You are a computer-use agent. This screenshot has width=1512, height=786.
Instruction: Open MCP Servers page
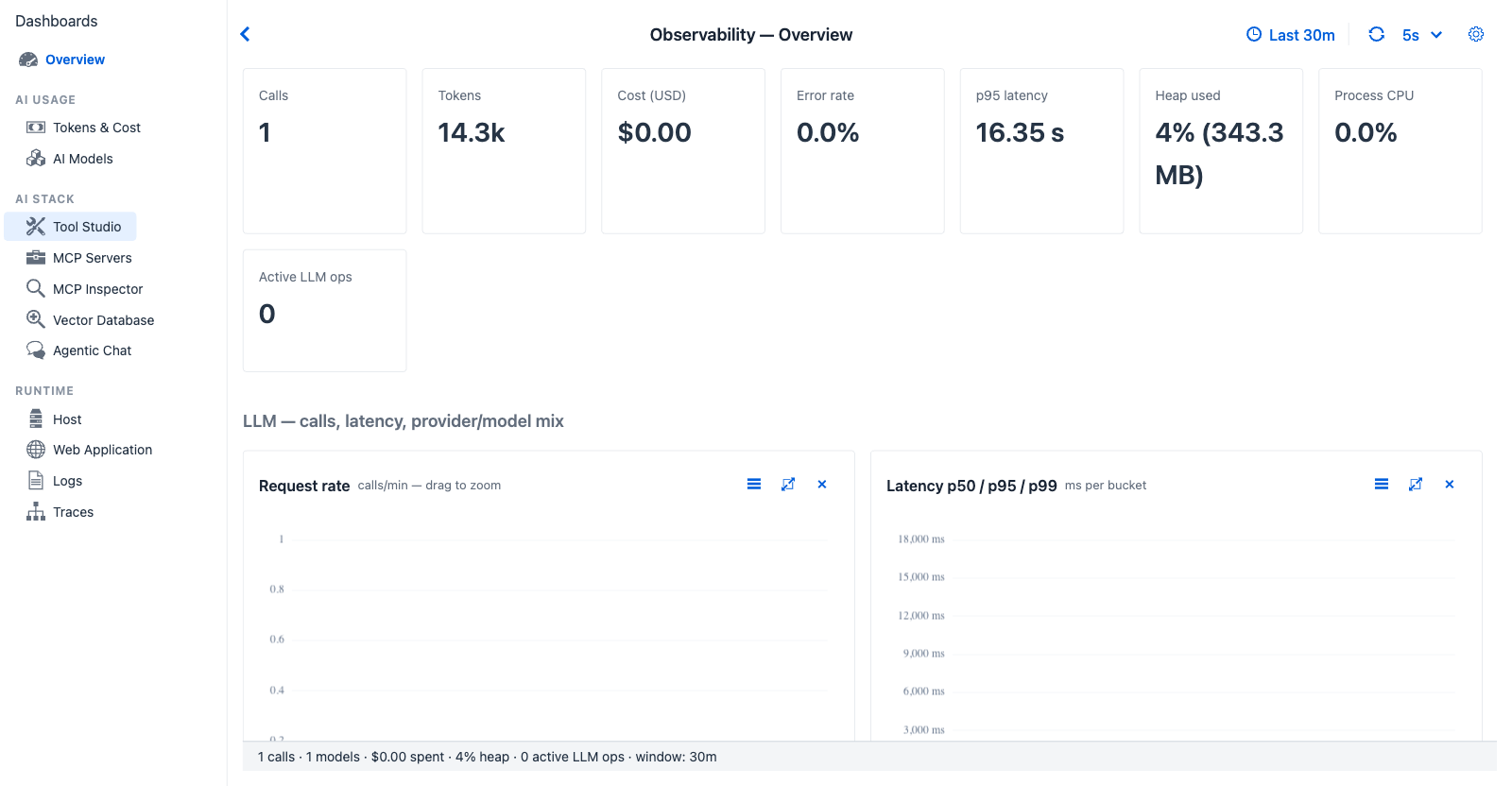pyautogui.click(x=93, y=258)
